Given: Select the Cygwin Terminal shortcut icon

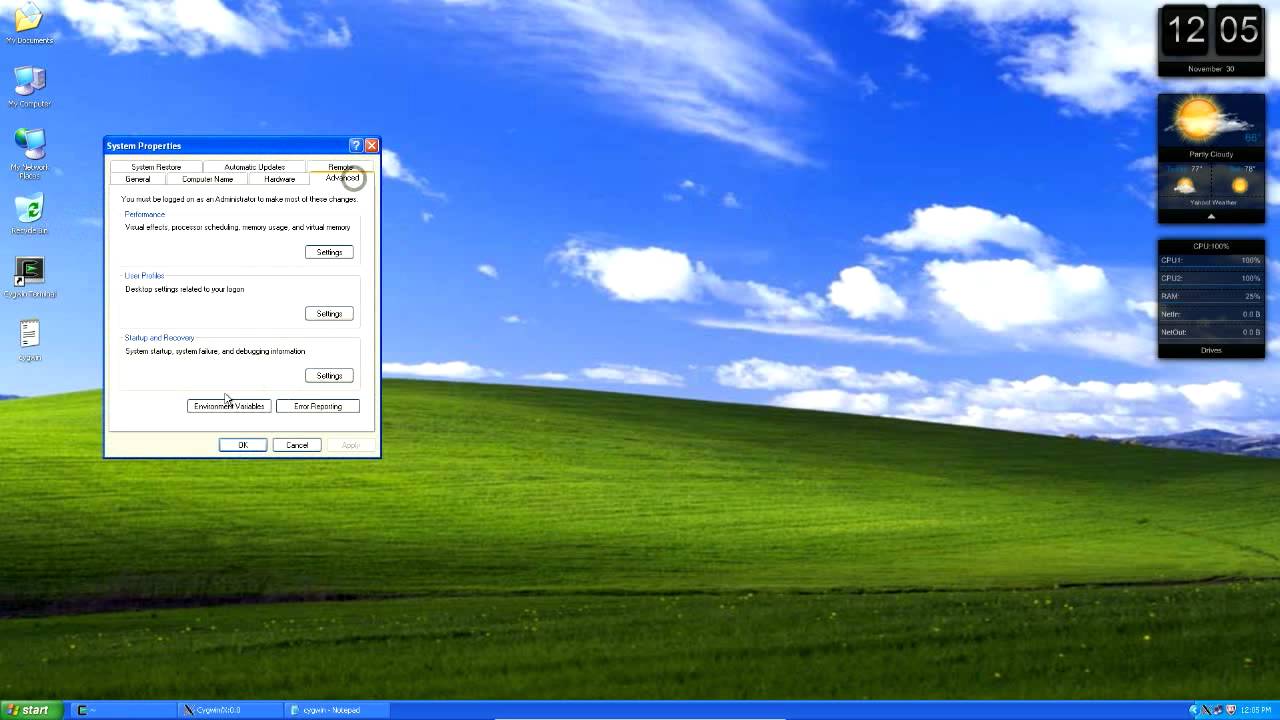Looking at the screenshot, I should 29,277.
